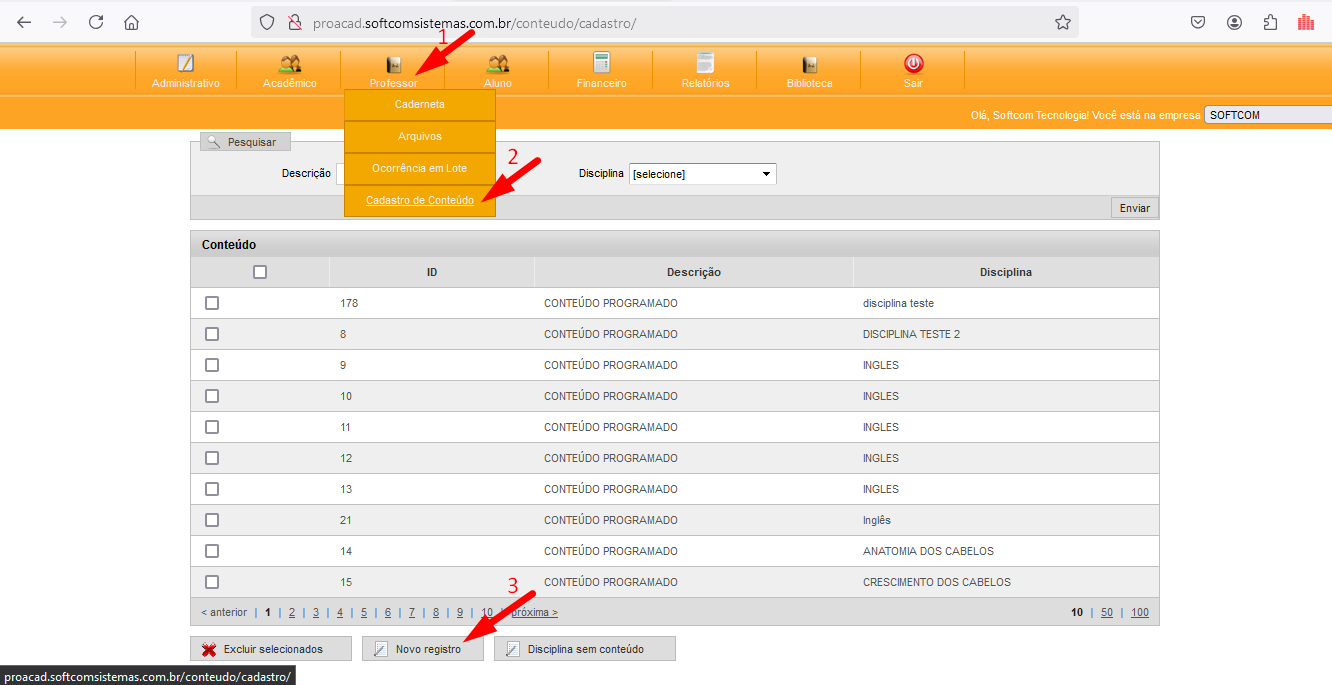The width and height of the screenshot is (1332, 685).
Task: Go to page 5 of results
Action: (364, 612)
